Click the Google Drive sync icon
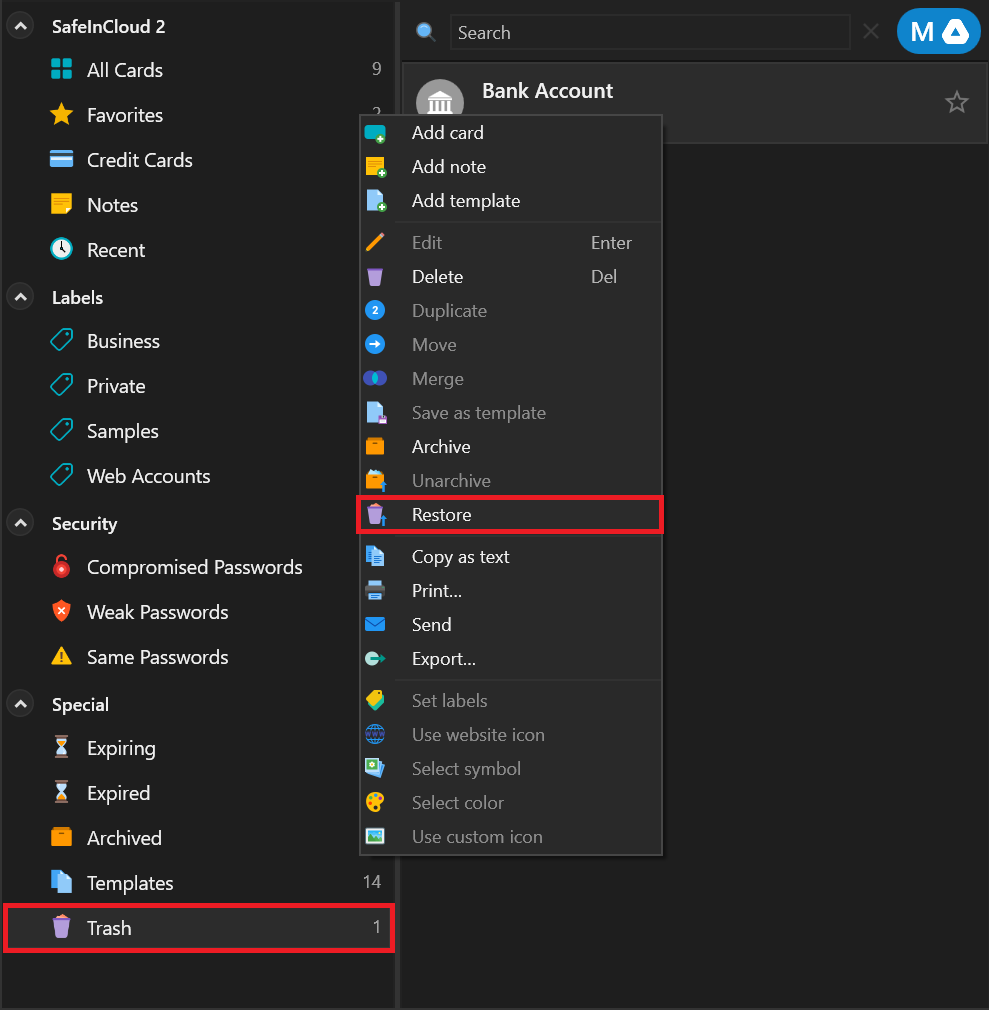Viewport: 989px width, 1010px height. [955, 31]
